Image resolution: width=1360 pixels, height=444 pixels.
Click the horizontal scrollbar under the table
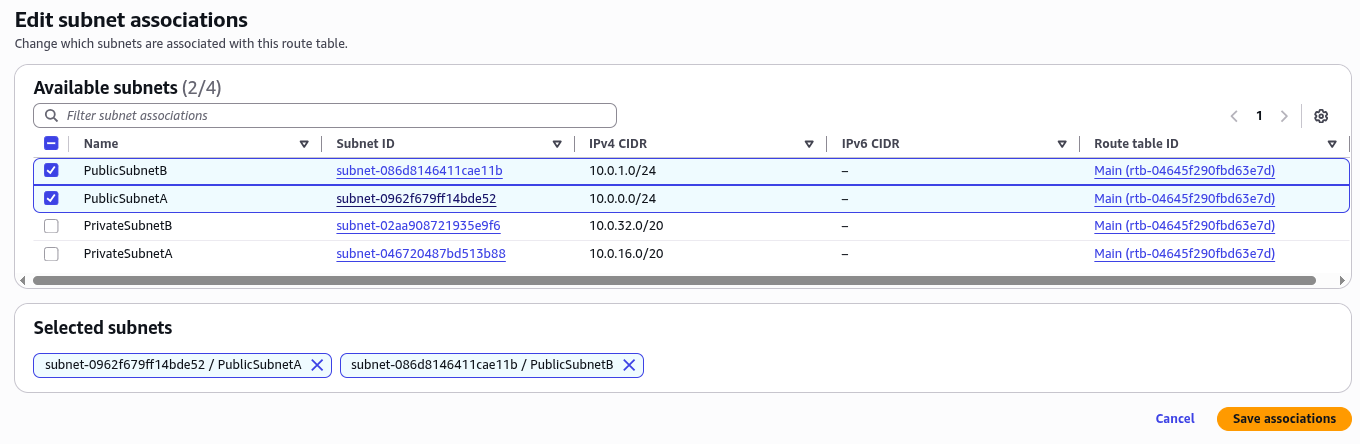(x=674, y=281)
